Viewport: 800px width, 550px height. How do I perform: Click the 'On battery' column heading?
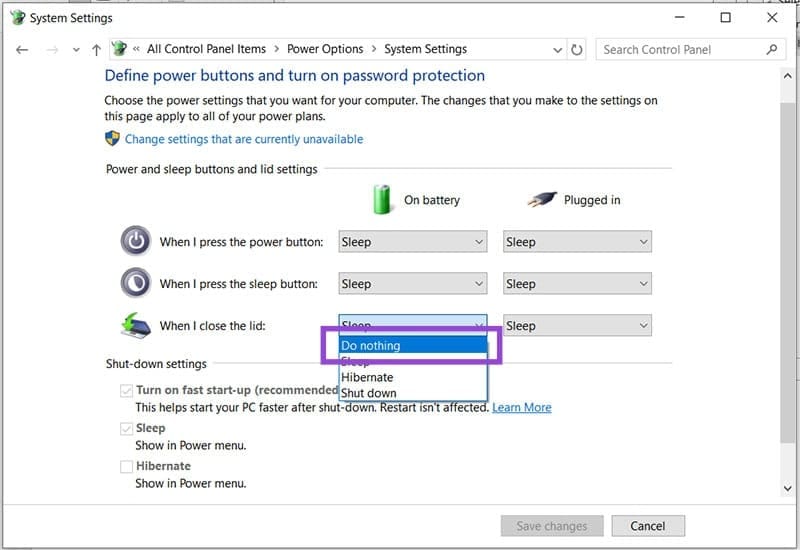pos(432,200)
